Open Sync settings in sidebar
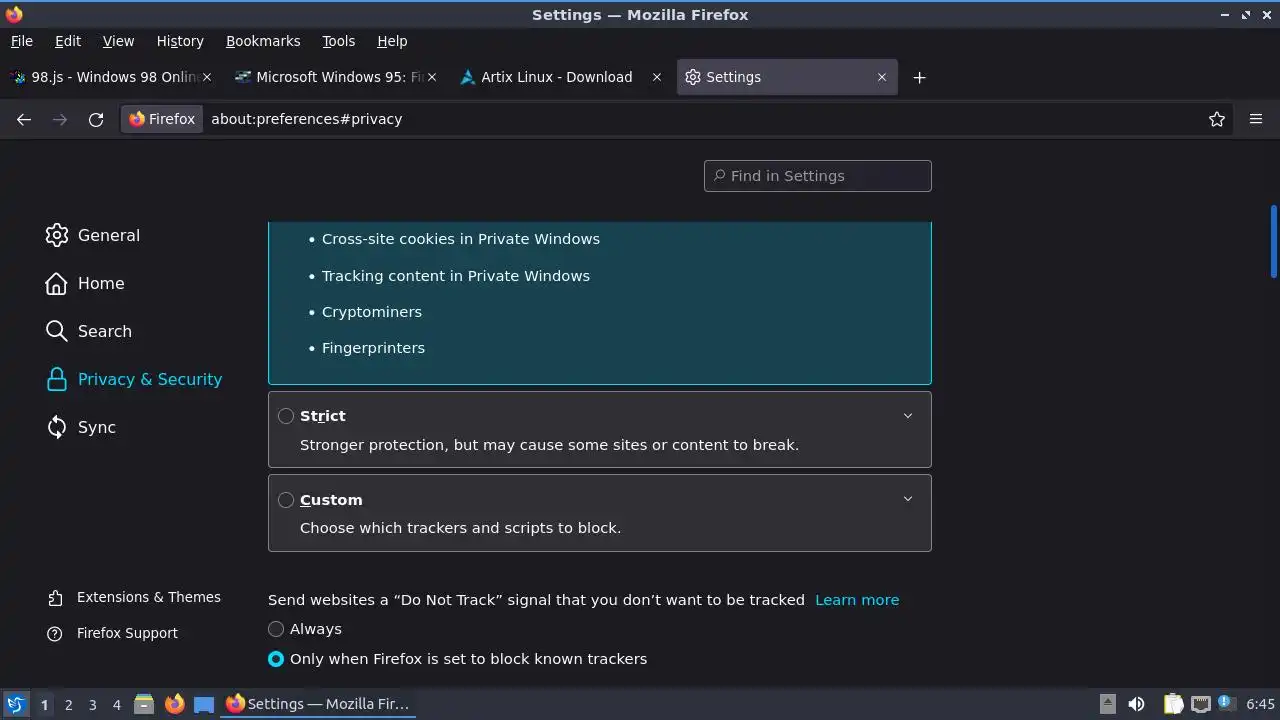The image size is (1280, 720). 81,427
